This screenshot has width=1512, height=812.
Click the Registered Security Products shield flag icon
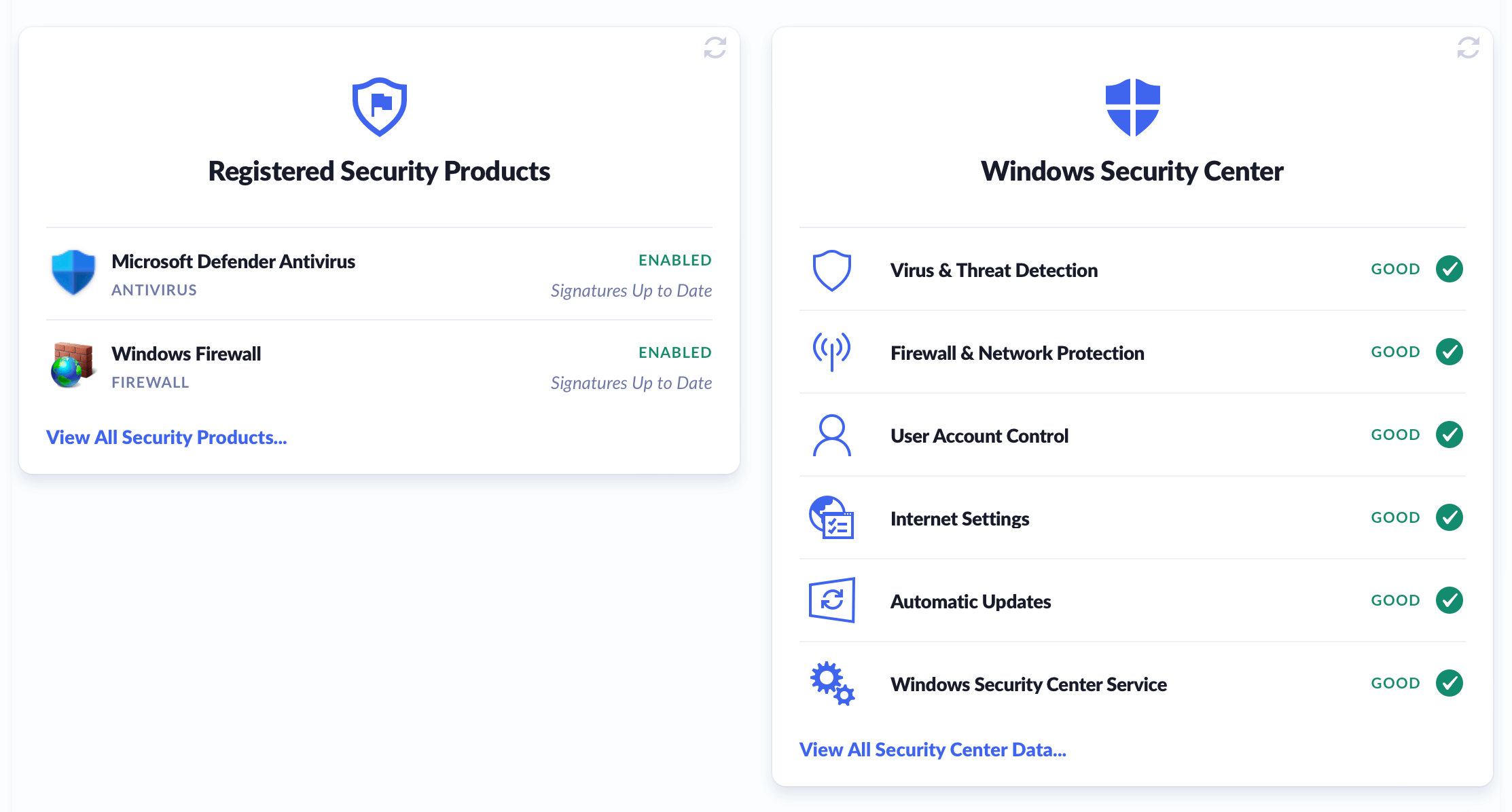[x=379, y=107]
